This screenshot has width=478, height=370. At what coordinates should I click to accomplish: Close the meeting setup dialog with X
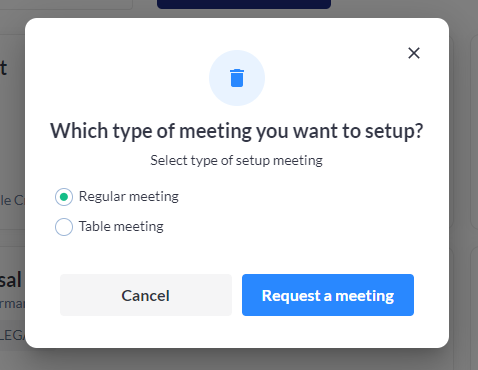click(x=414, y=53)
